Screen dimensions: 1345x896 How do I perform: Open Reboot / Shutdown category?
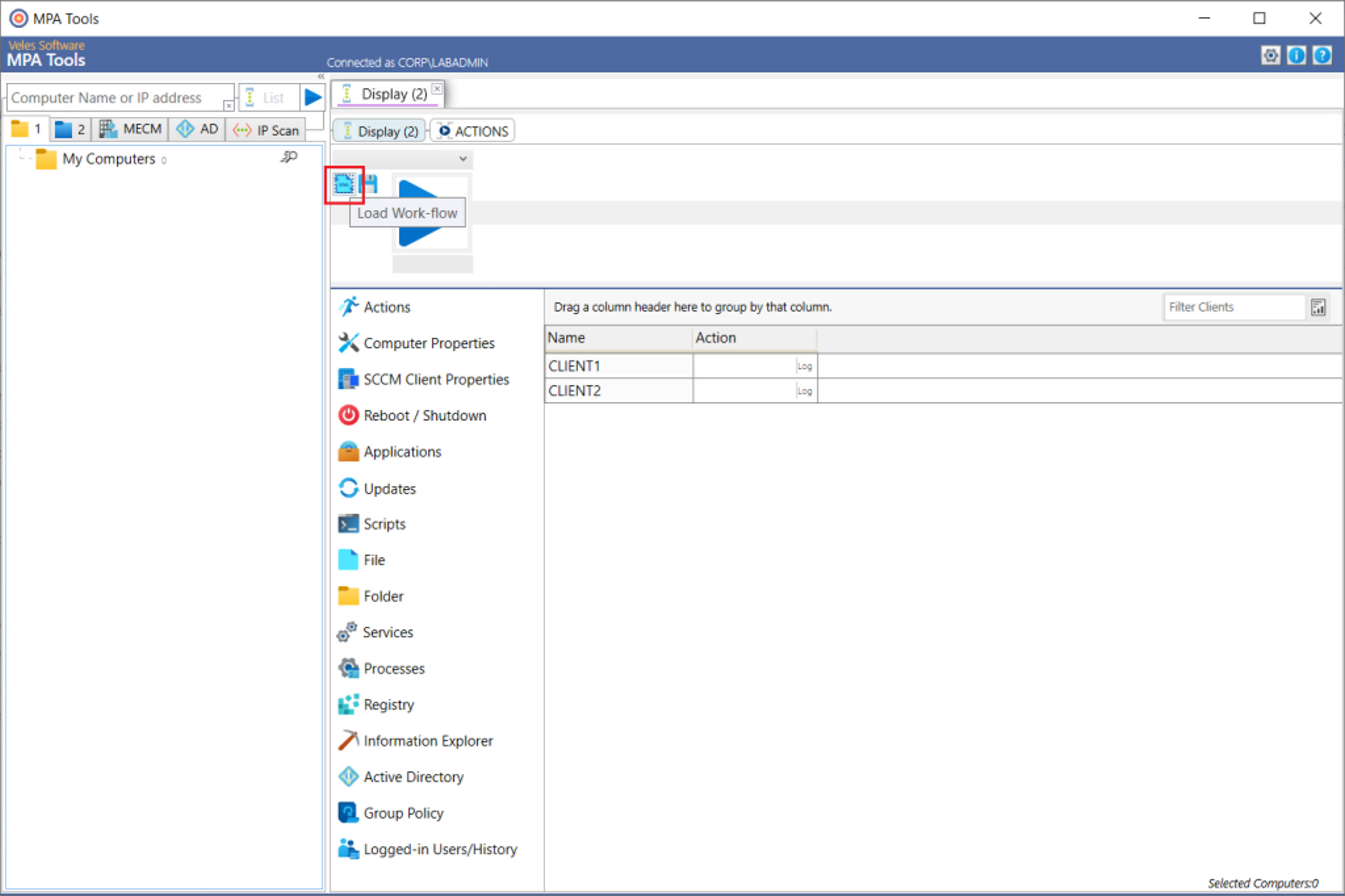coord(412,415)
